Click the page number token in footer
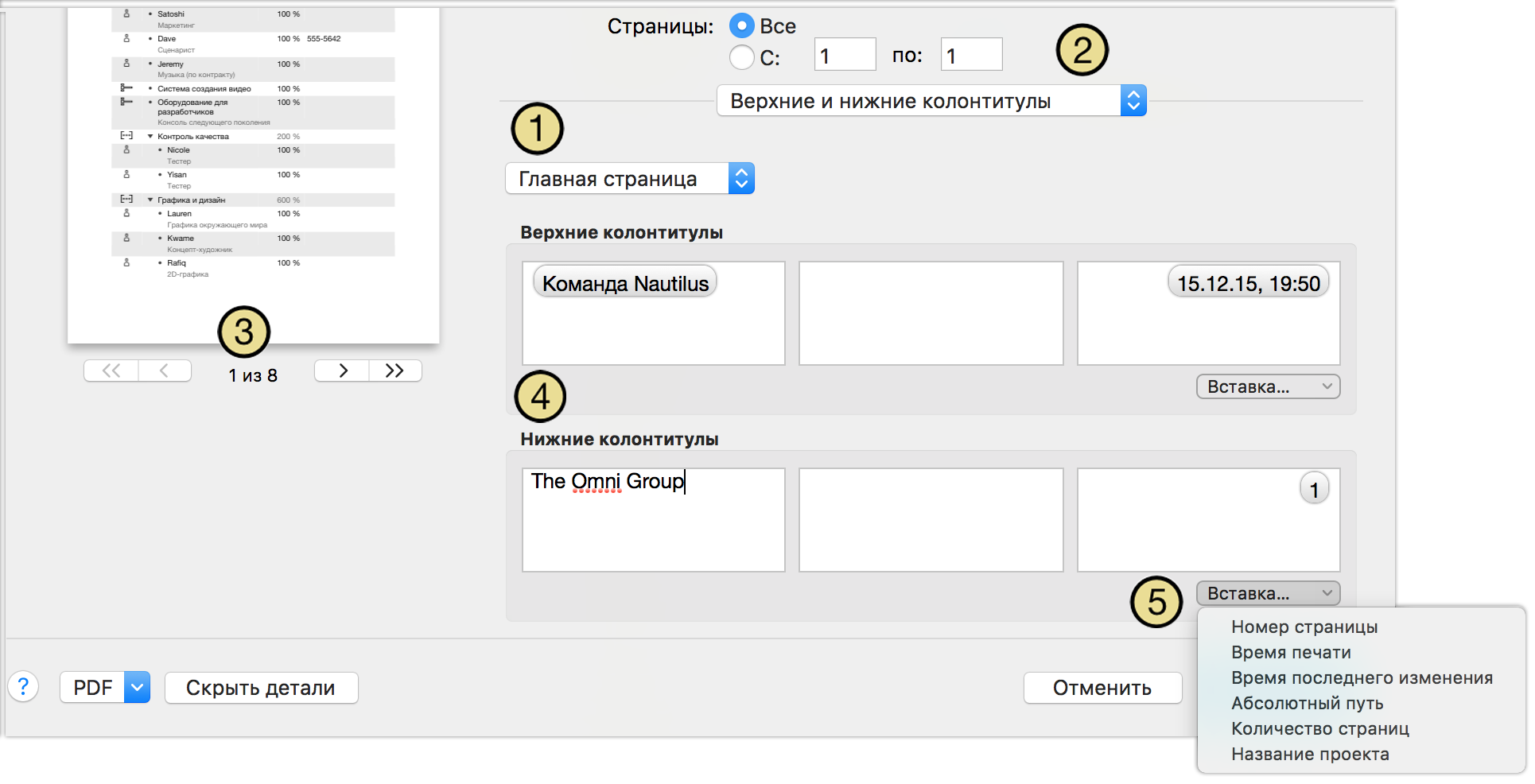This screenshot has width=1535, height=784. pos(1314,489)
